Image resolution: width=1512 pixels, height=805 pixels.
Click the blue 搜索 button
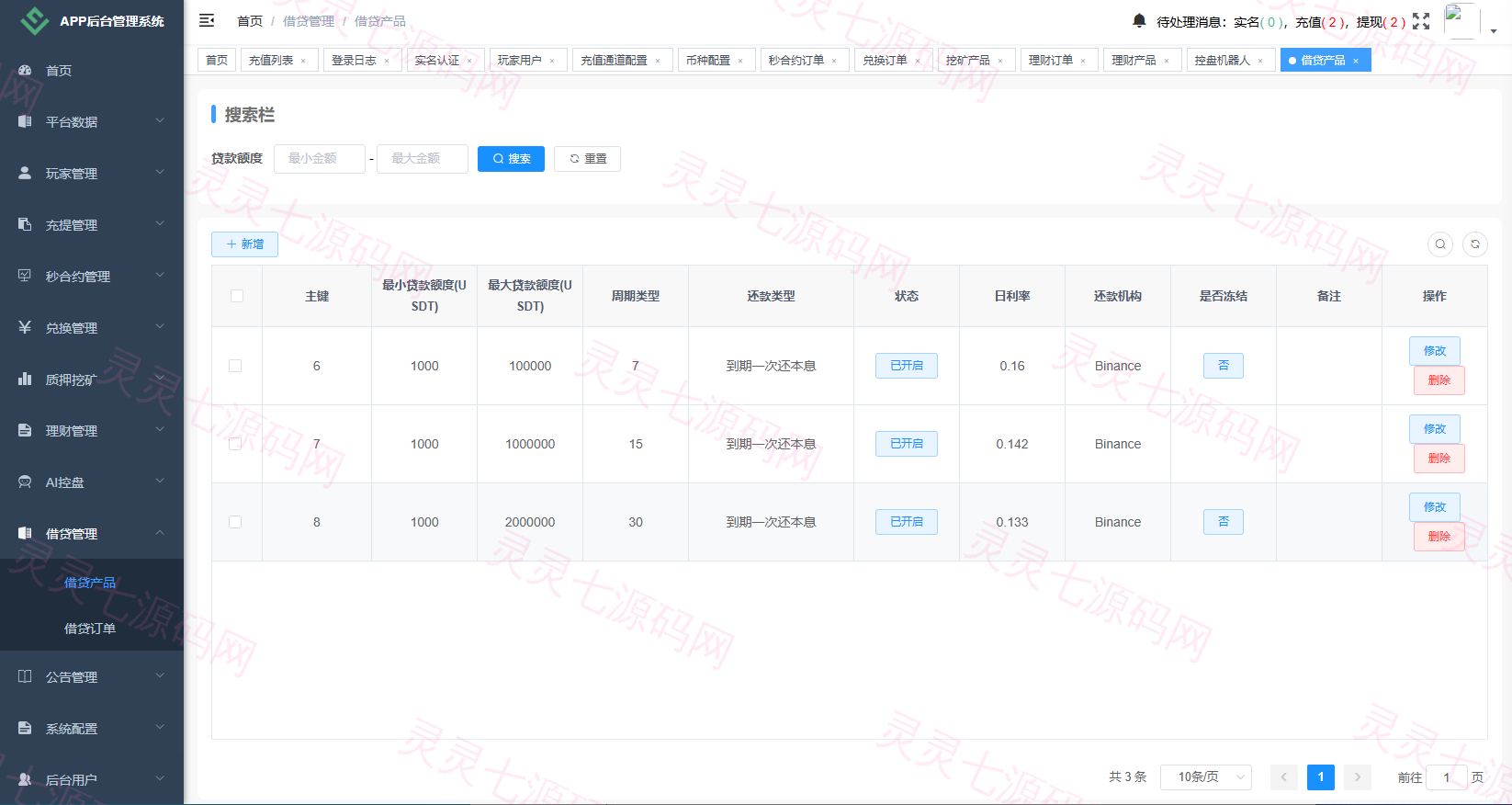(511, 158)
